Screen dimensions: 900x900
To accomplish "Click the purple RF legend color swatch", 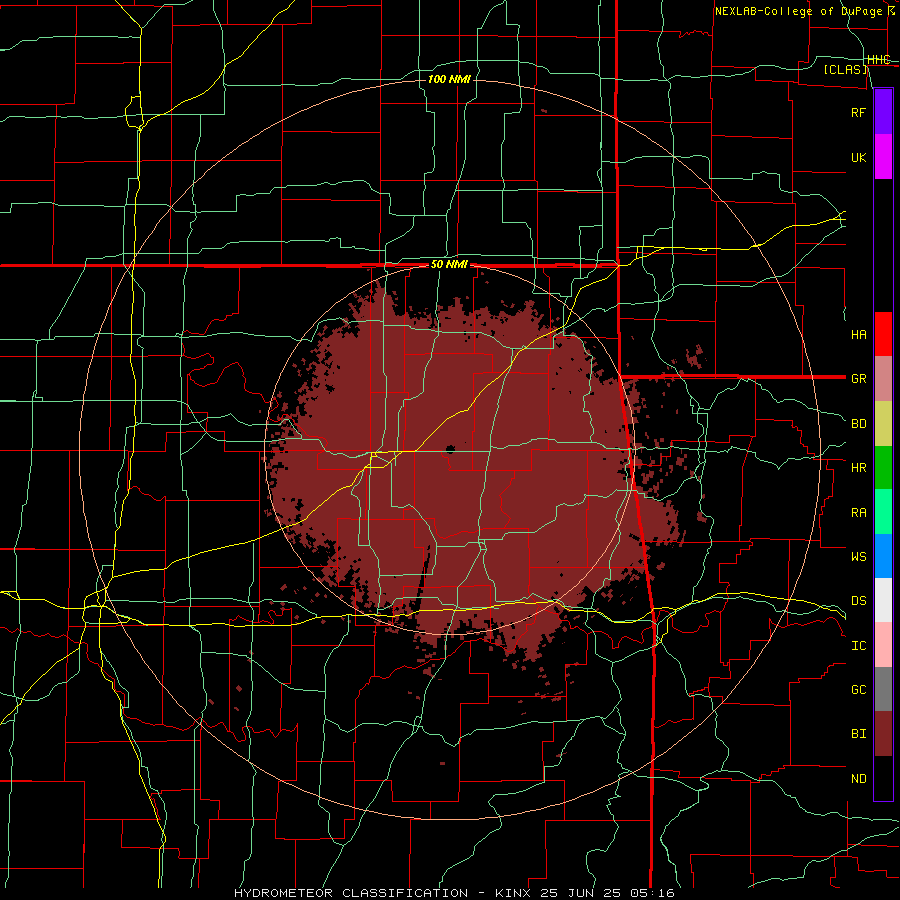I will click(883, 112).
